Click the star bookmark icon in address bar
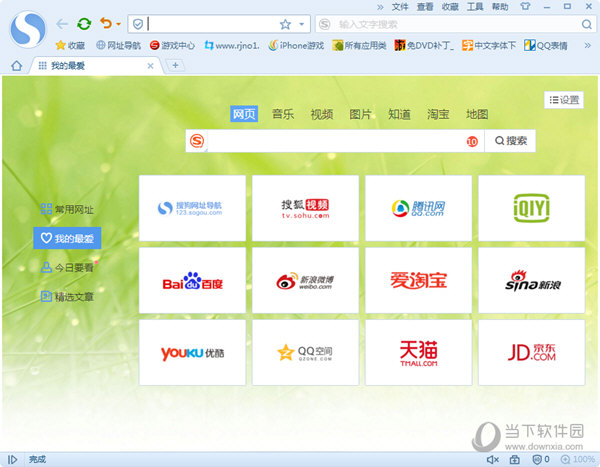This screenshot has height=467, width=600. point(285,24)
